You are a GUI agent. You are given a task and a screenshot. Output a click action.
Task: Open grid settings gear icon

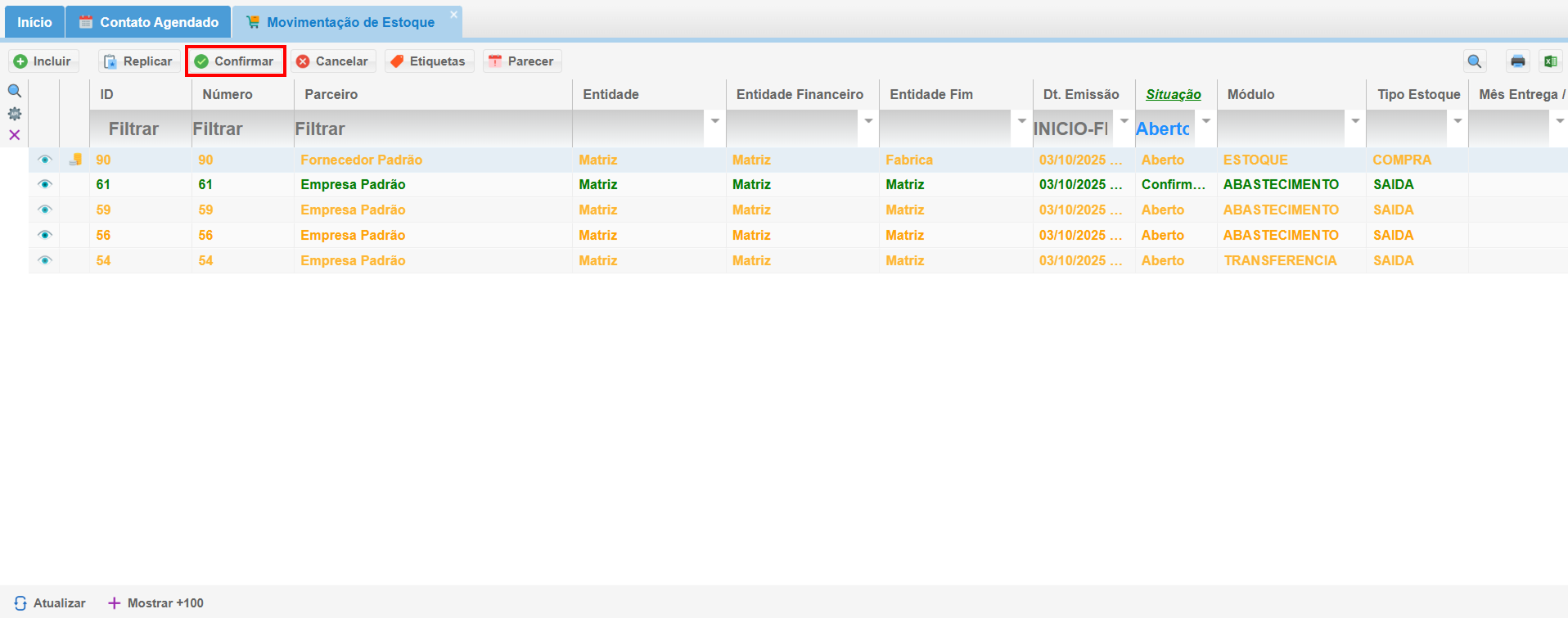15,114
